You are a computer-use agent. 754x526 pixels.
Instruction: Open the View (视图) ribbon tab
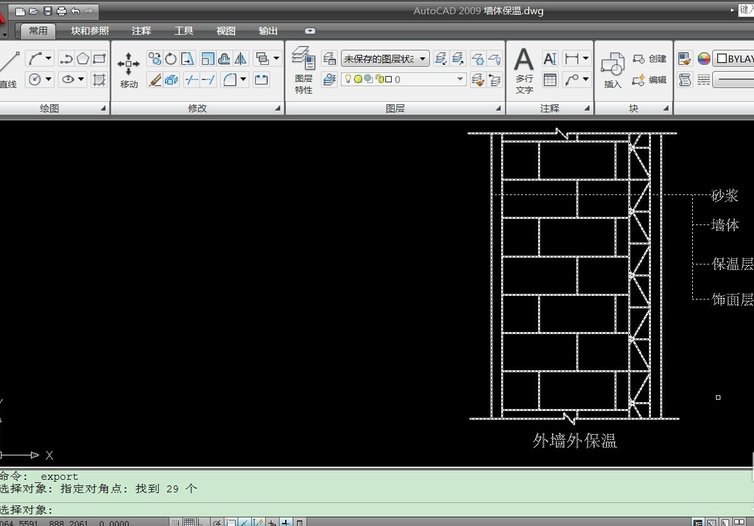pos(226,31)
